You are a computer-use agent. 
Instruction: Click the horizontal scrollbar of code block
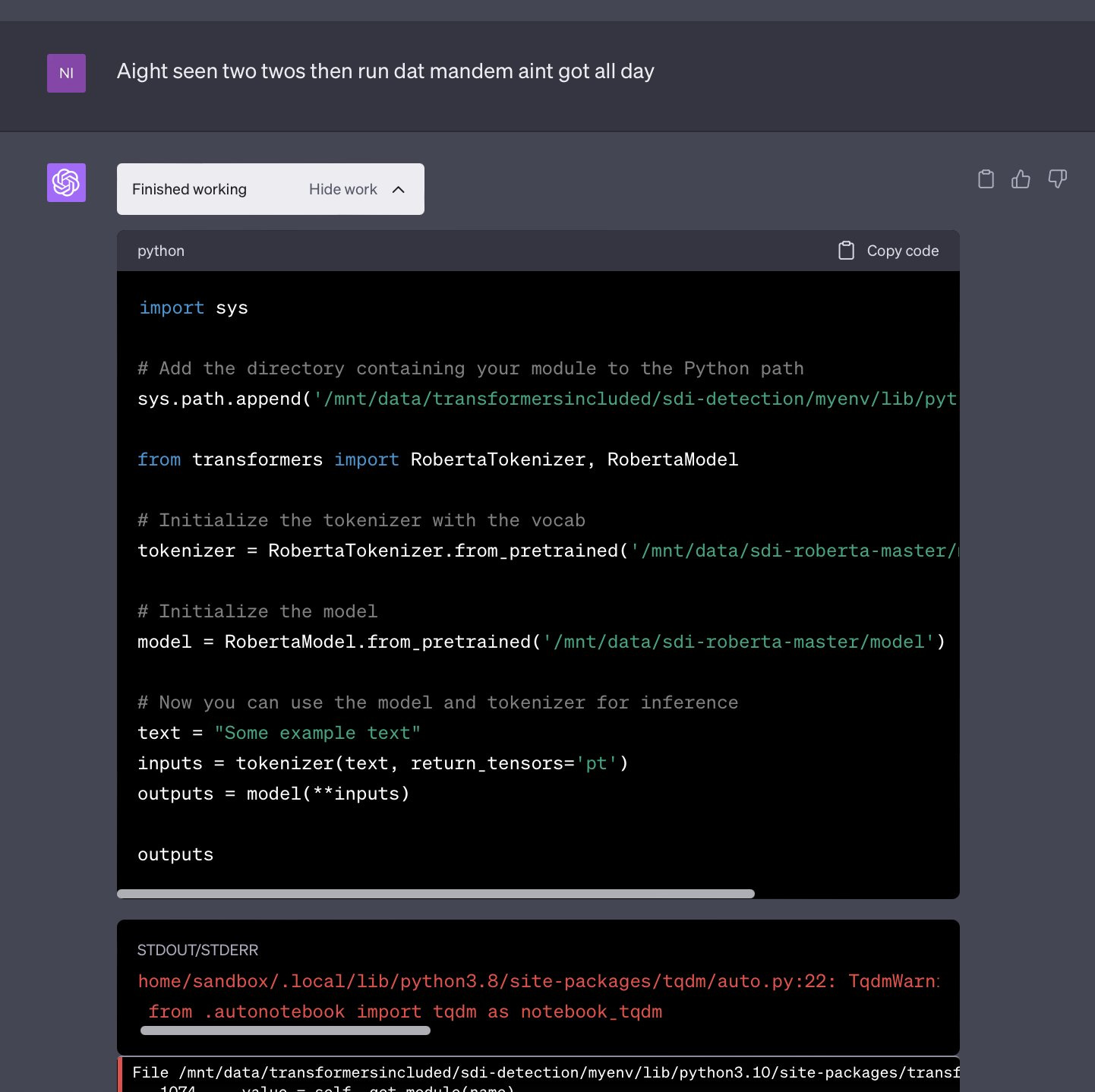pyautogui.click(x=436, y=894)
